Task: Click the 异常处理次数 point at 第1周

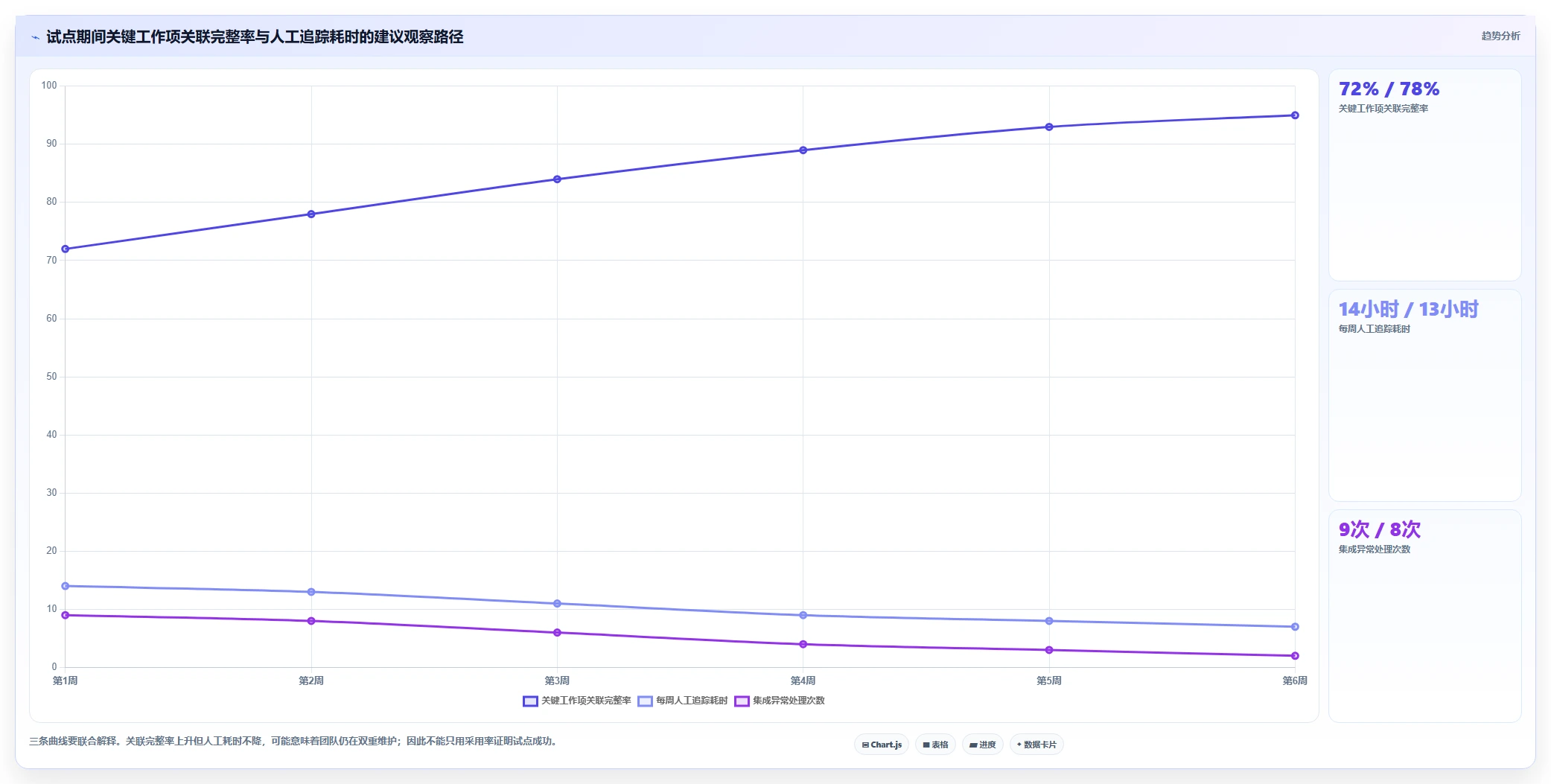Action: pos(66,615)
